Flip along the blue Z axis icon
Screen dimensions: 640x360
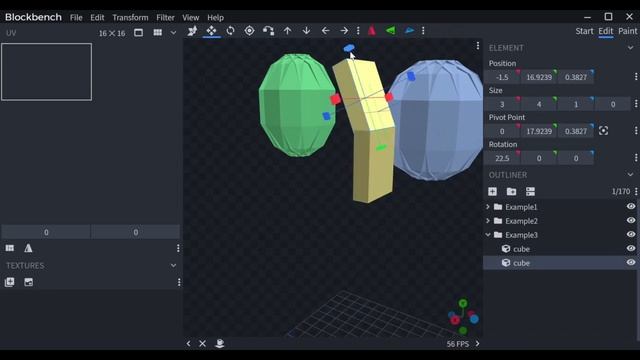tap(409, 31)
